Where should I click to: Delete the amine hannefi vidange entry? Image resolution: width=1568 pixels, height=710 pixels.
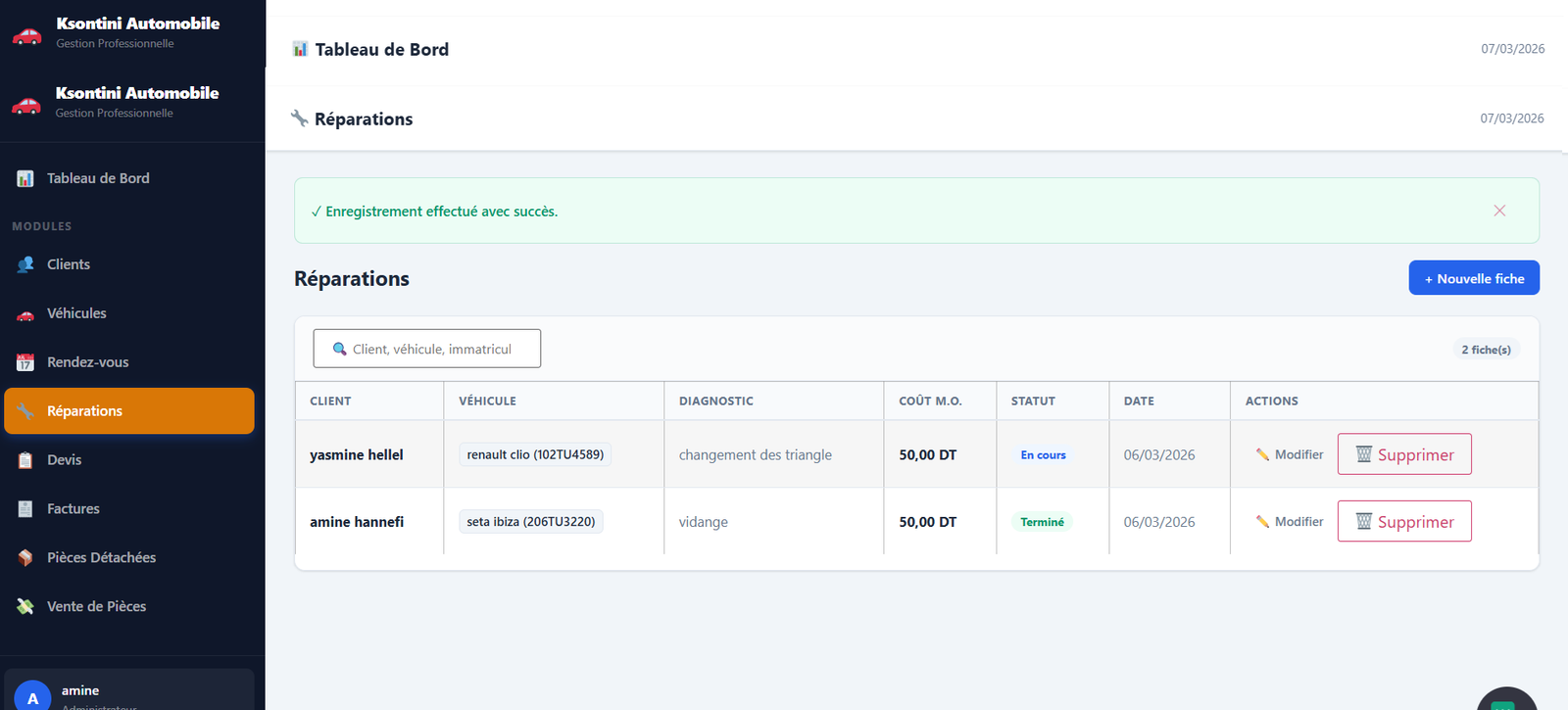(x=1403, y=522)
